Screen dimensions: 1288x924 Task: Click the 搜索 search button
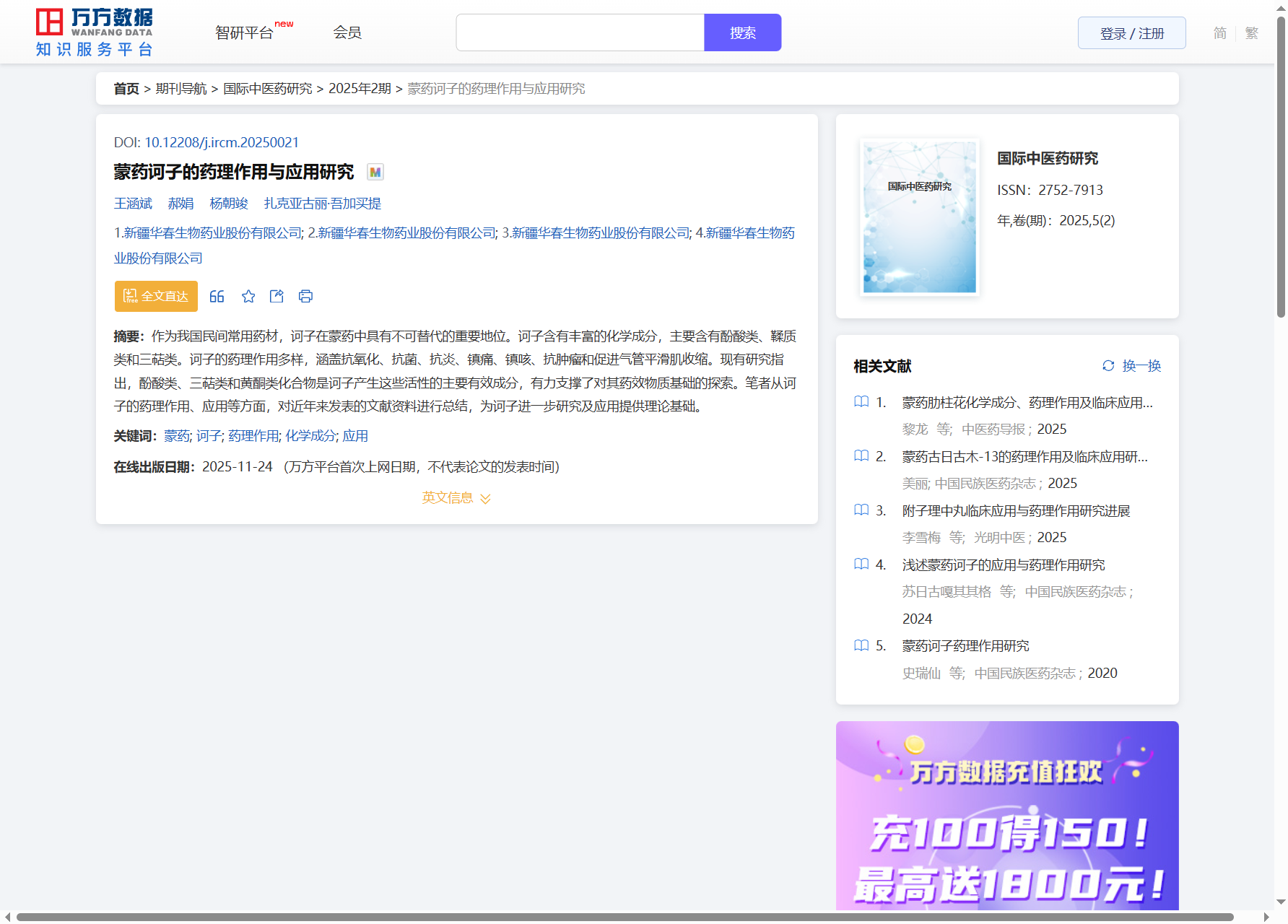tap(742, 32)
